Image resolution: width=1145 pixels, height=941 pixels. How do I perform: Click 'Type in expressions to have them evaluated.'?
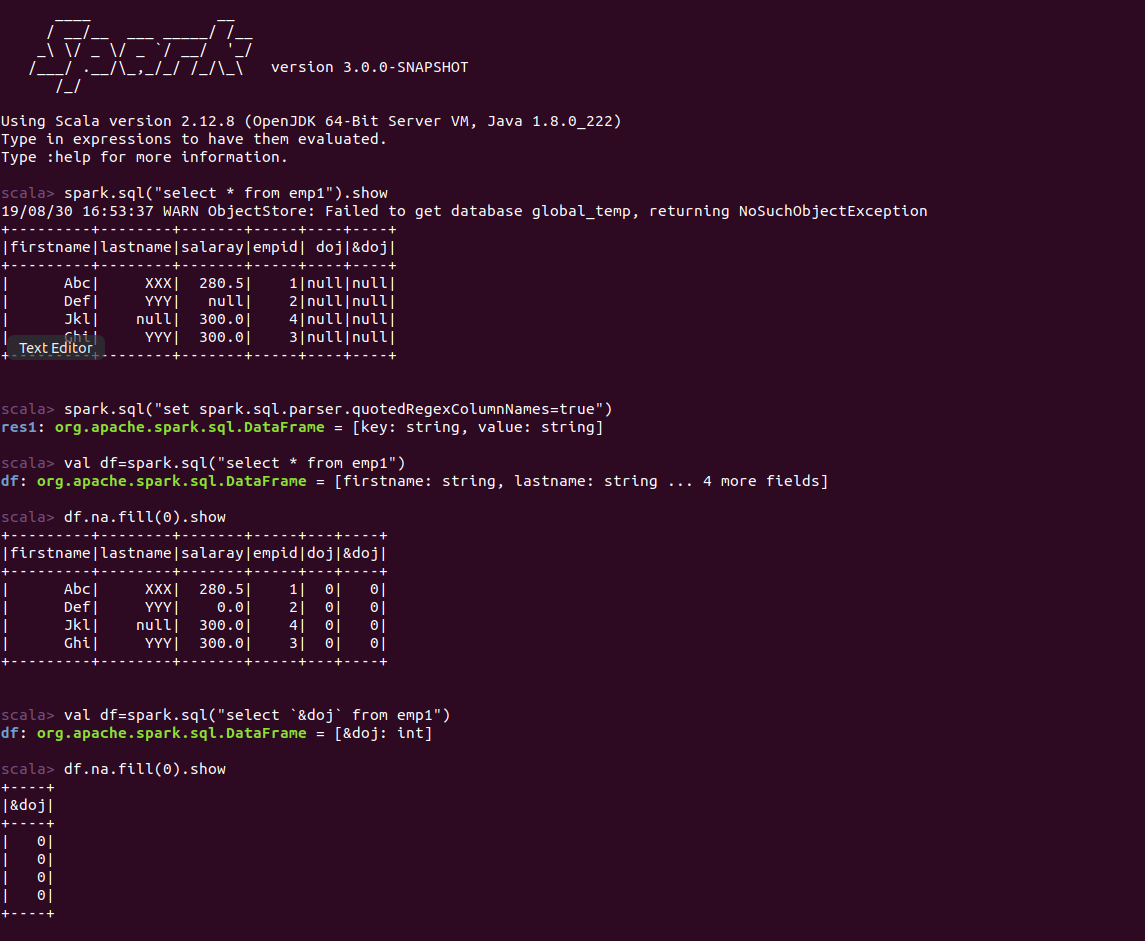coord(194,139)
